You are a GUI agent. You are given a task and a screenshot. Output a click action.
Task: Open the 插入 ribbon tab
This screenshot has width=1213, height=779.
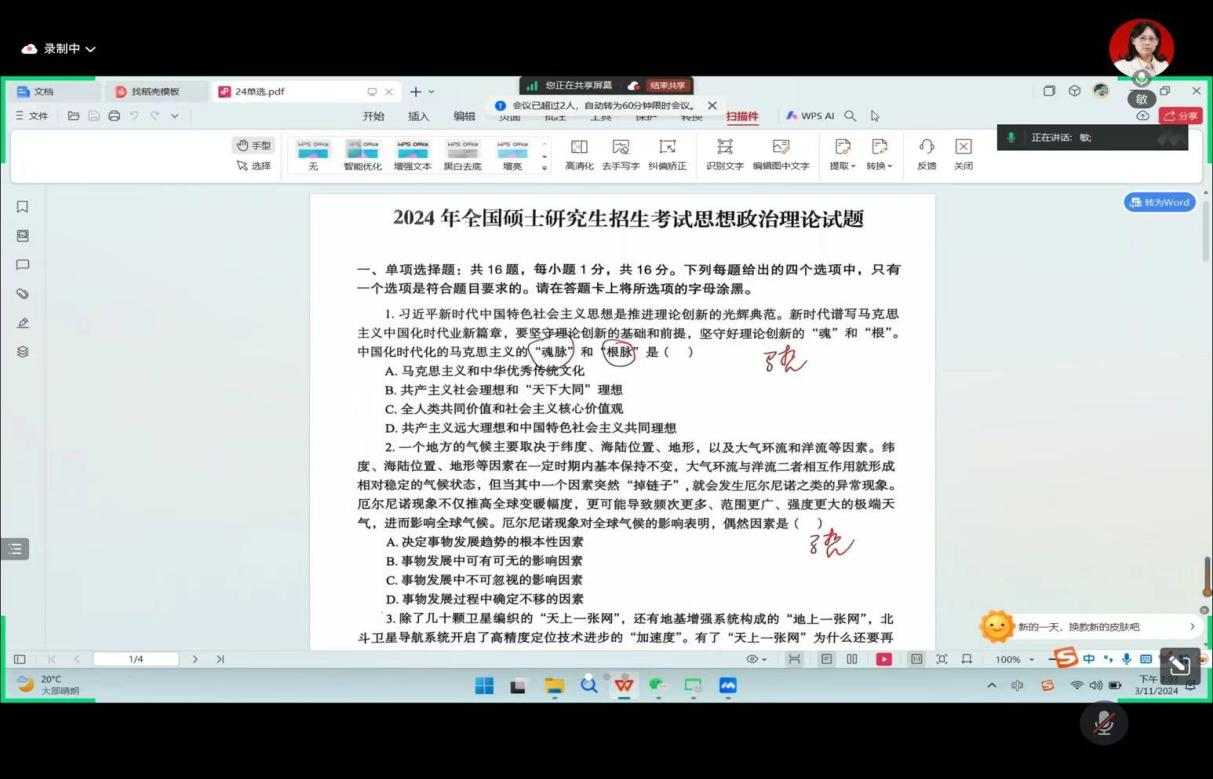(418, 116)
